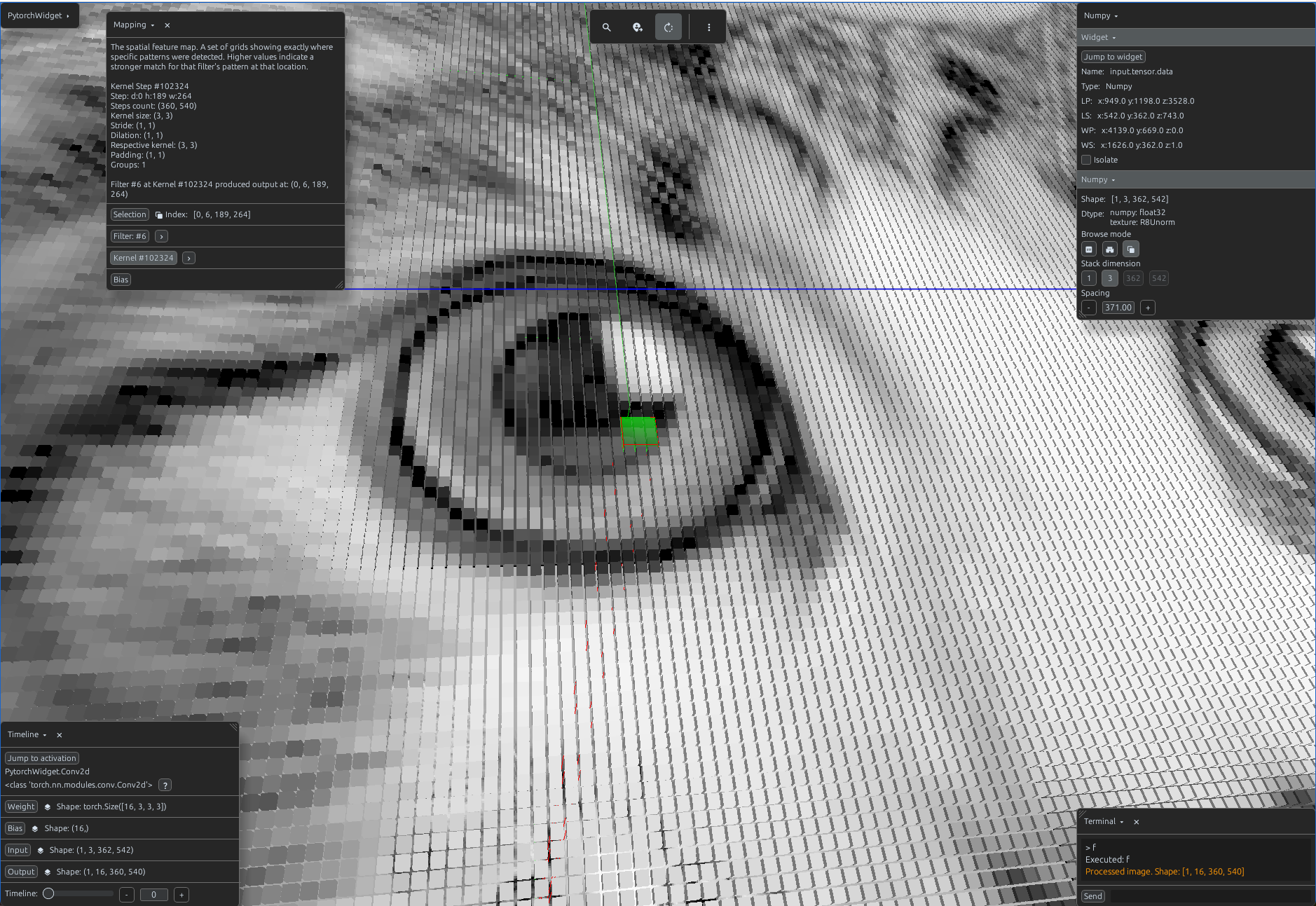Open the Terminal panel dropdown
The image size is (1316, 906).
1104,822
